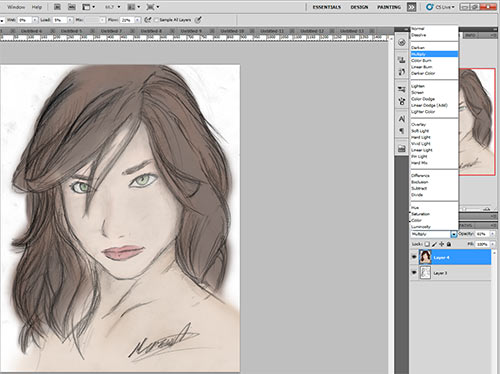The image size is (500, 374).
Task: Select the Layer 3 thumbnail
Action: point(425,273)
